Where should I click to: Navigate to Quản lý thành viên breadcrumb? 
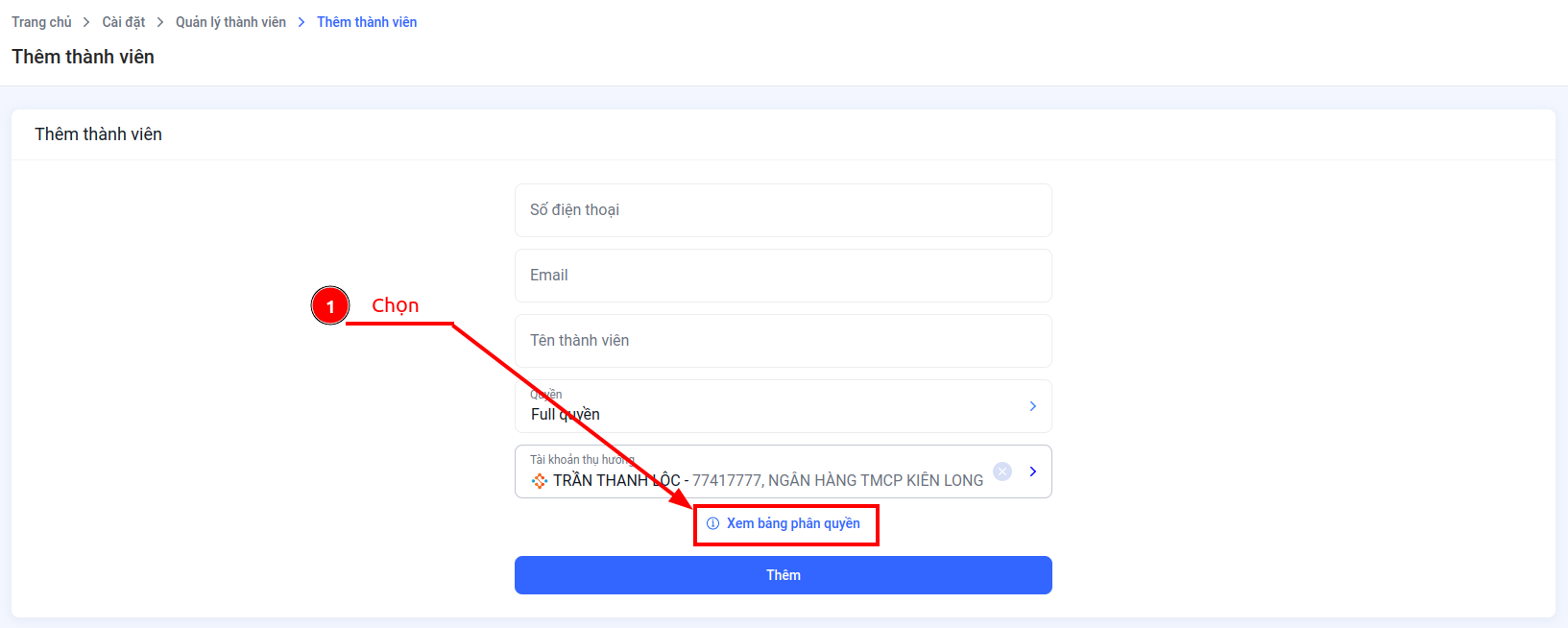(x=230, y=22)
